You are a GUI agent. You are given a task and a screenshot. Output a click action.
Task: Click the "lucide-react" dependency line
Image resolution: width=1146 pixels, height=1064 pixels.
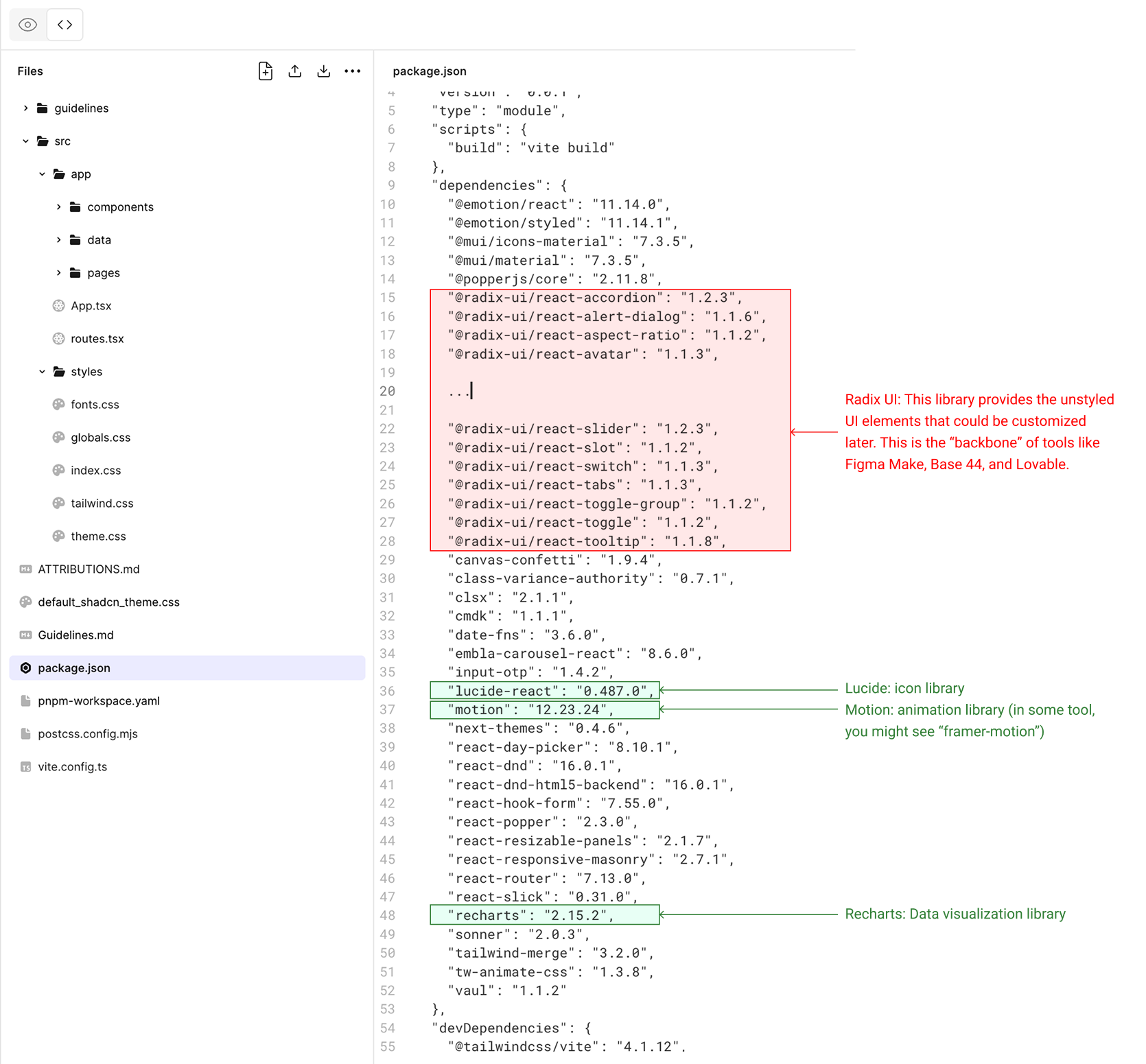pos(550,691)
